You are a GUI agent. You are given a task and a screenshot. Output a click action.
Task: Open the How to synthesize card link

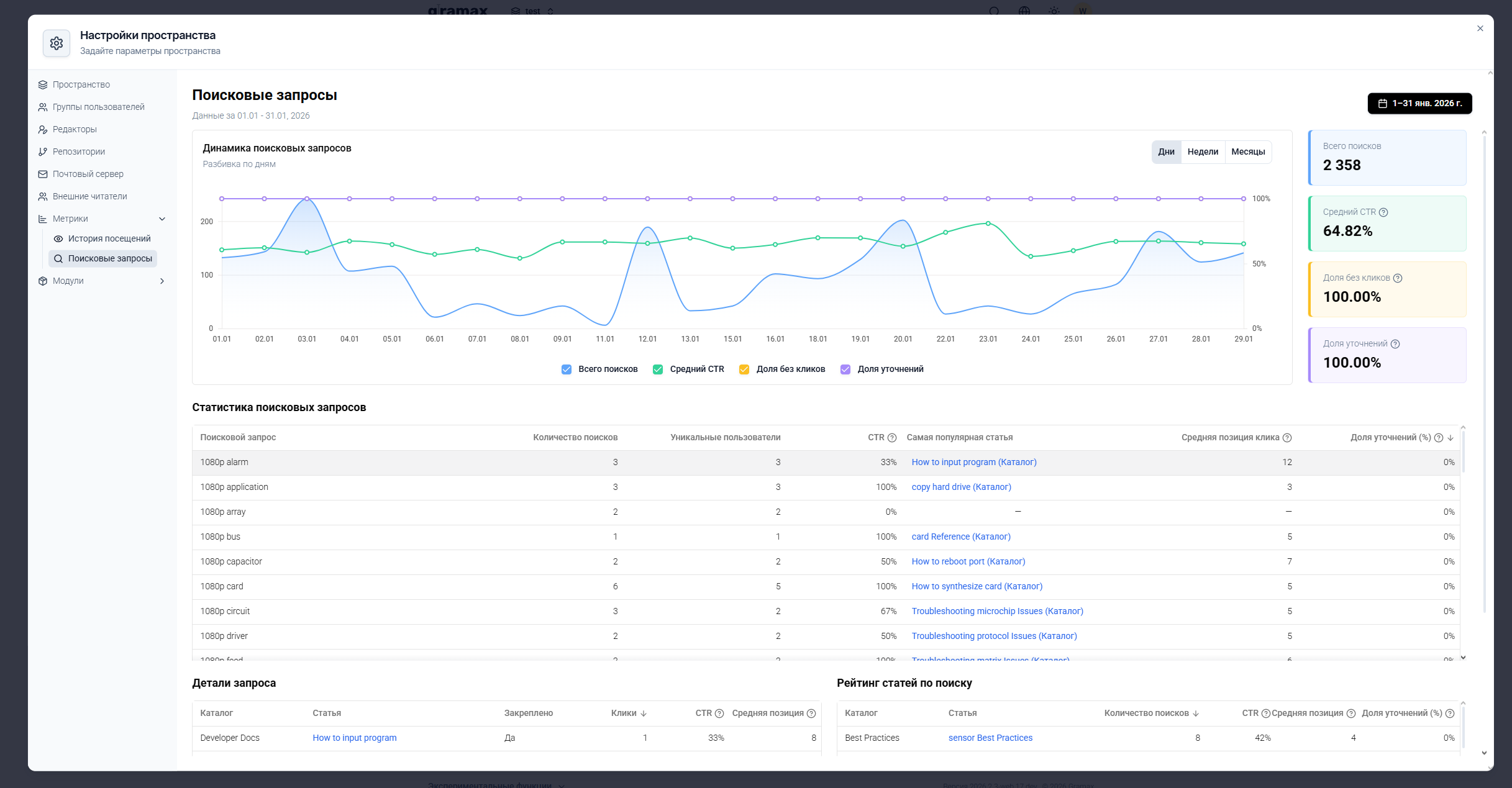pyautogui.click(x=977, y=587)
